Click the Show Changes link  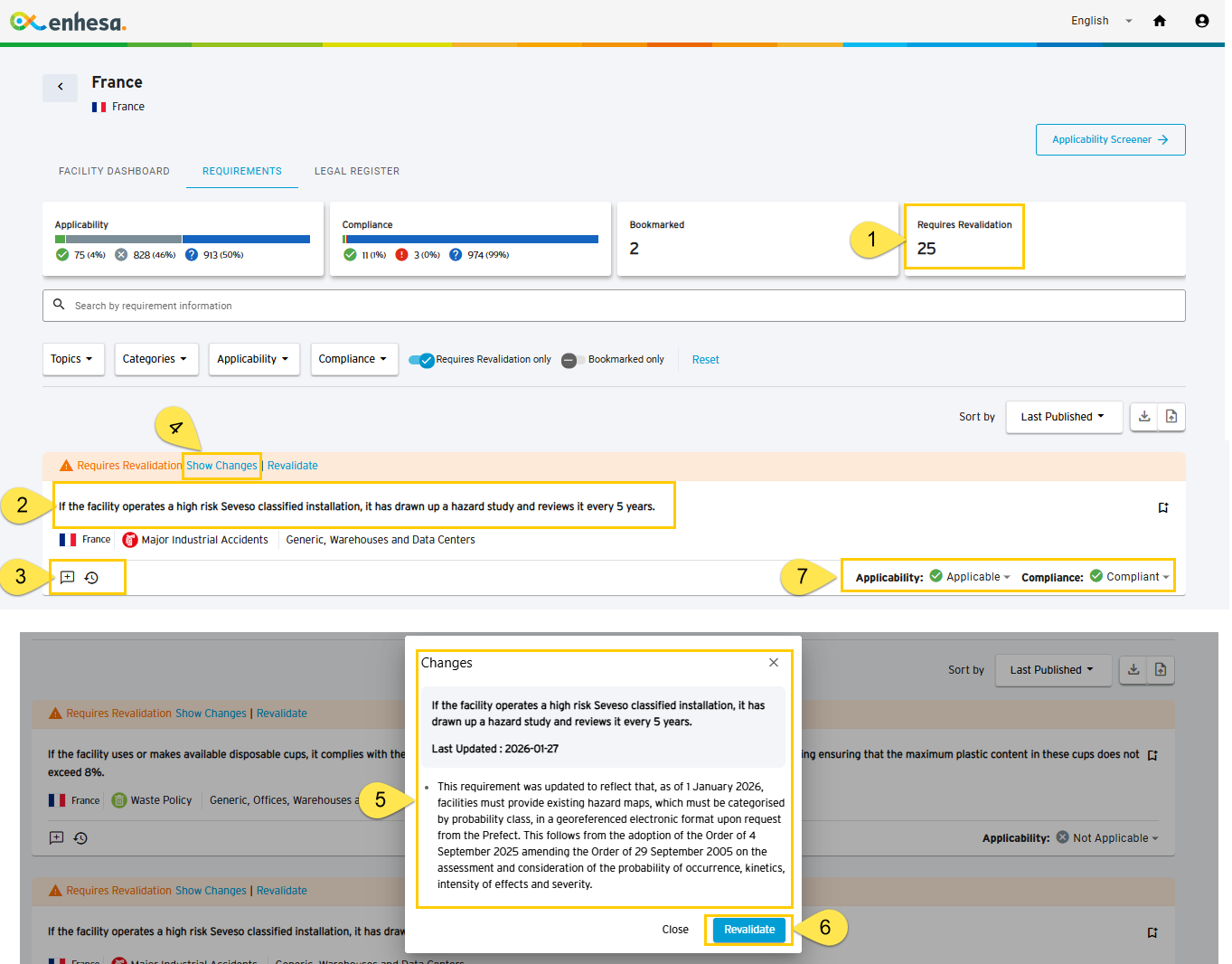(x=221, y=466)
